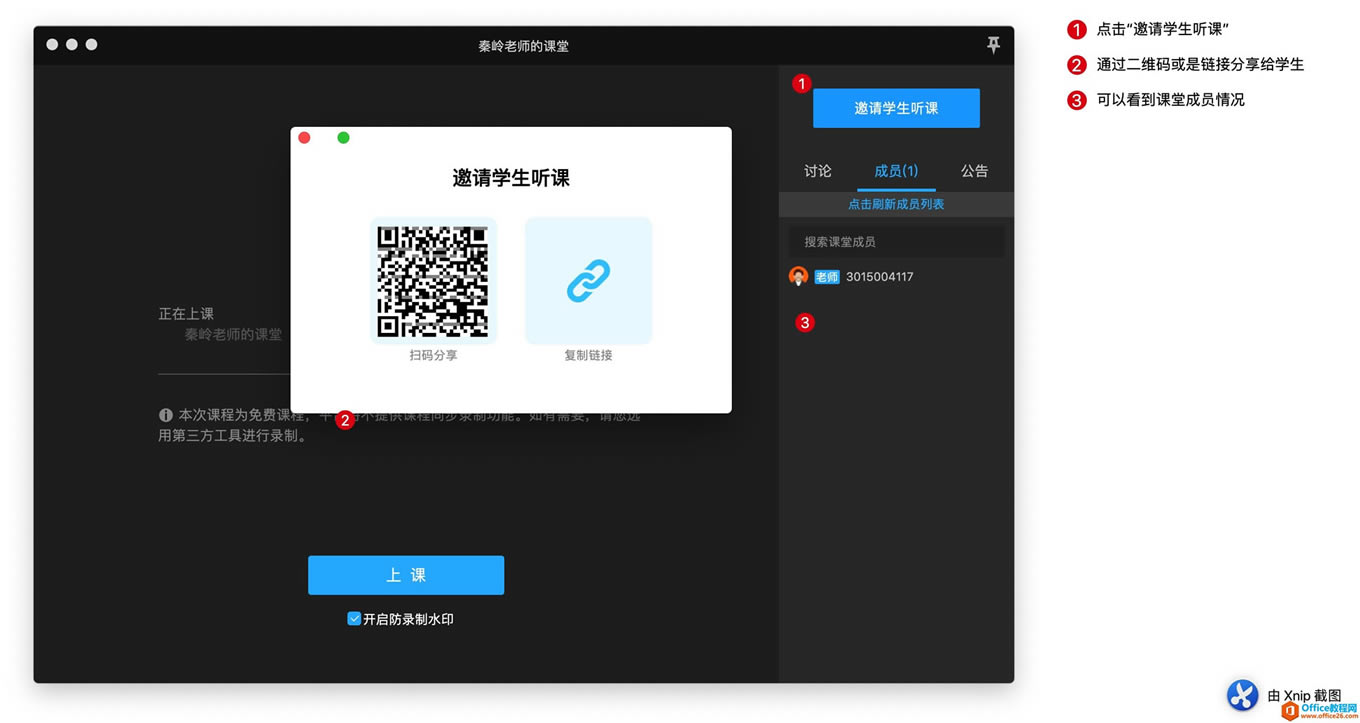Viewport: 1360px width, 723px height.
Task: Click the 正在上课 status text
Action: click(186, 314)
